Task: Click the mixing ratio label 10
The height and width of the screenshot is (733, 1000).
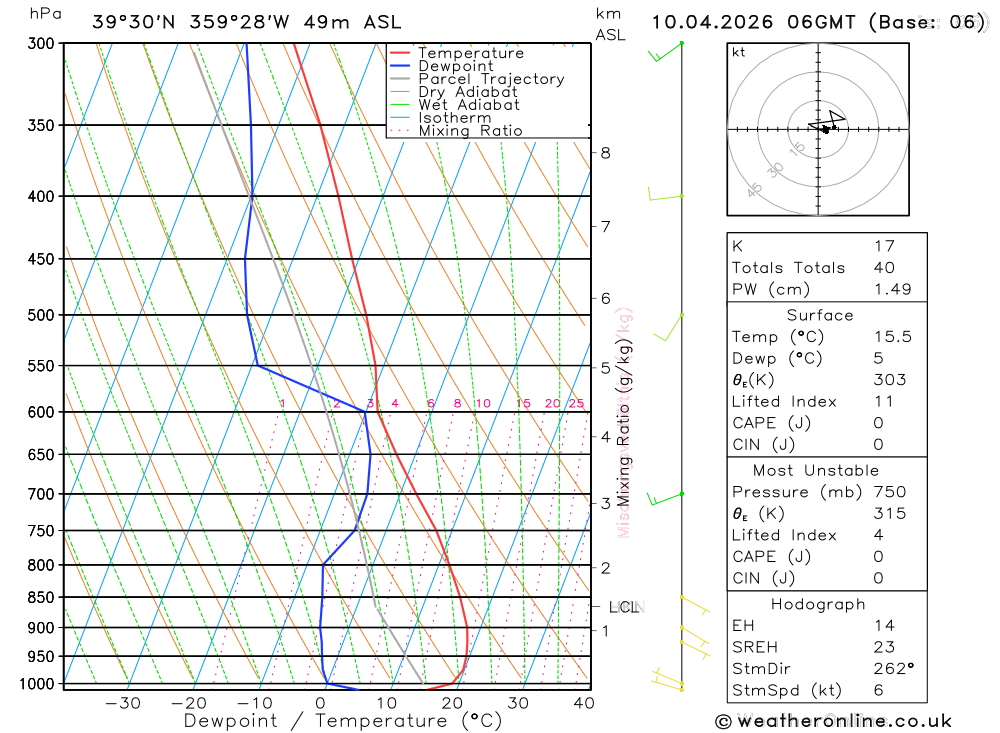Action: click(483, 404)
